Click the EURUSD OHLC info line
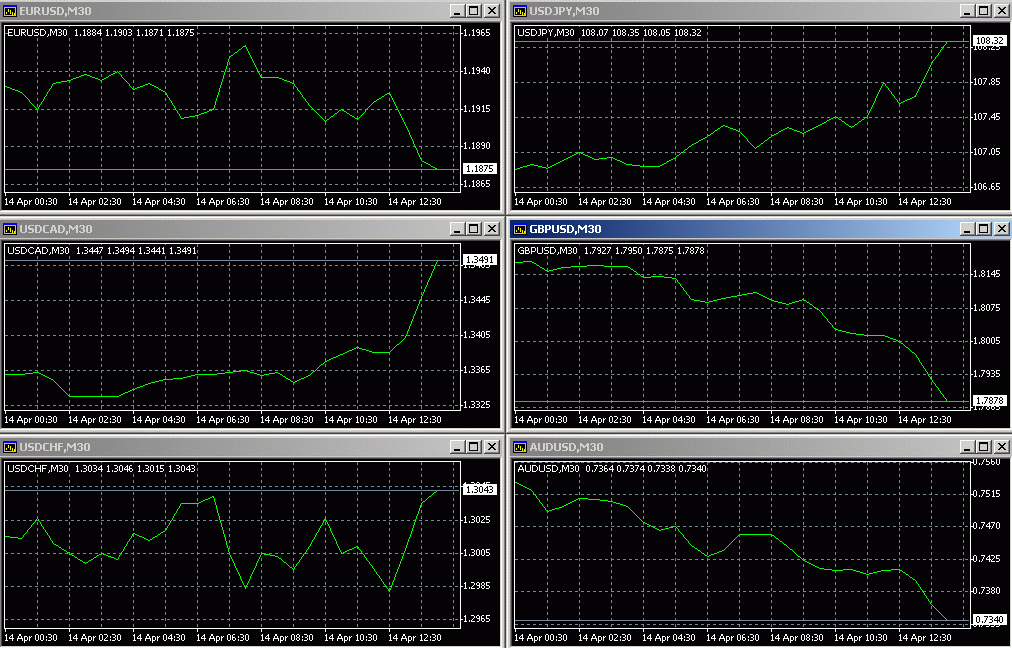The width and height of the screenshot is (1012, 648). pyautogui.click(x=100, y=32)
